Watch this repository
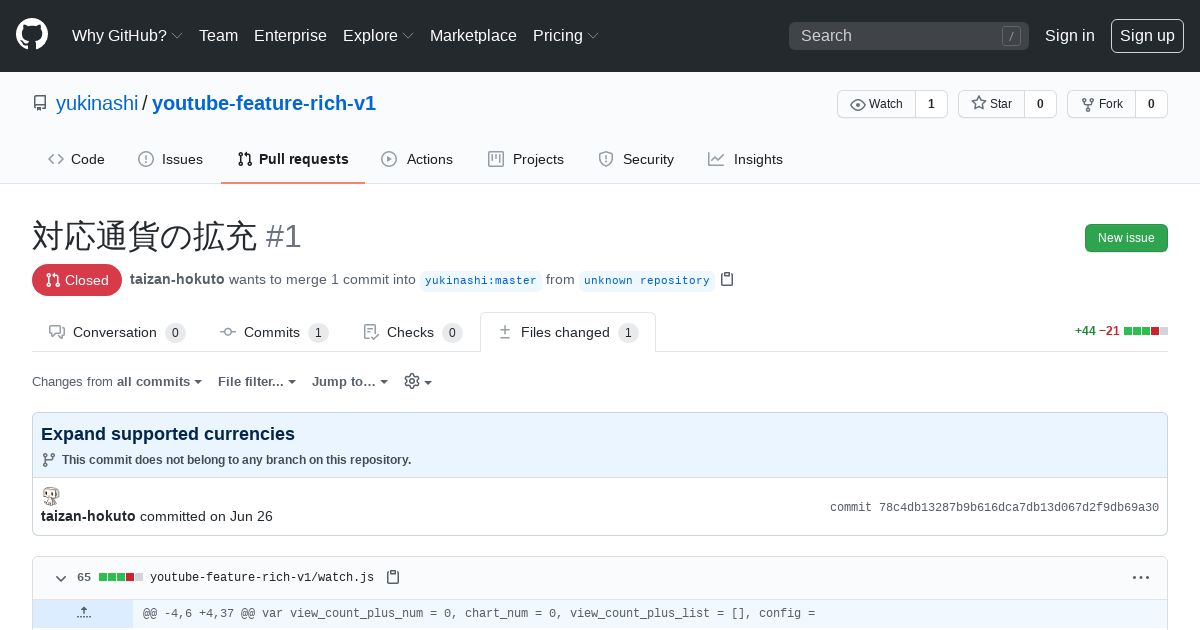Viewport: 1200px width, 630px height. tap(876, 104)
